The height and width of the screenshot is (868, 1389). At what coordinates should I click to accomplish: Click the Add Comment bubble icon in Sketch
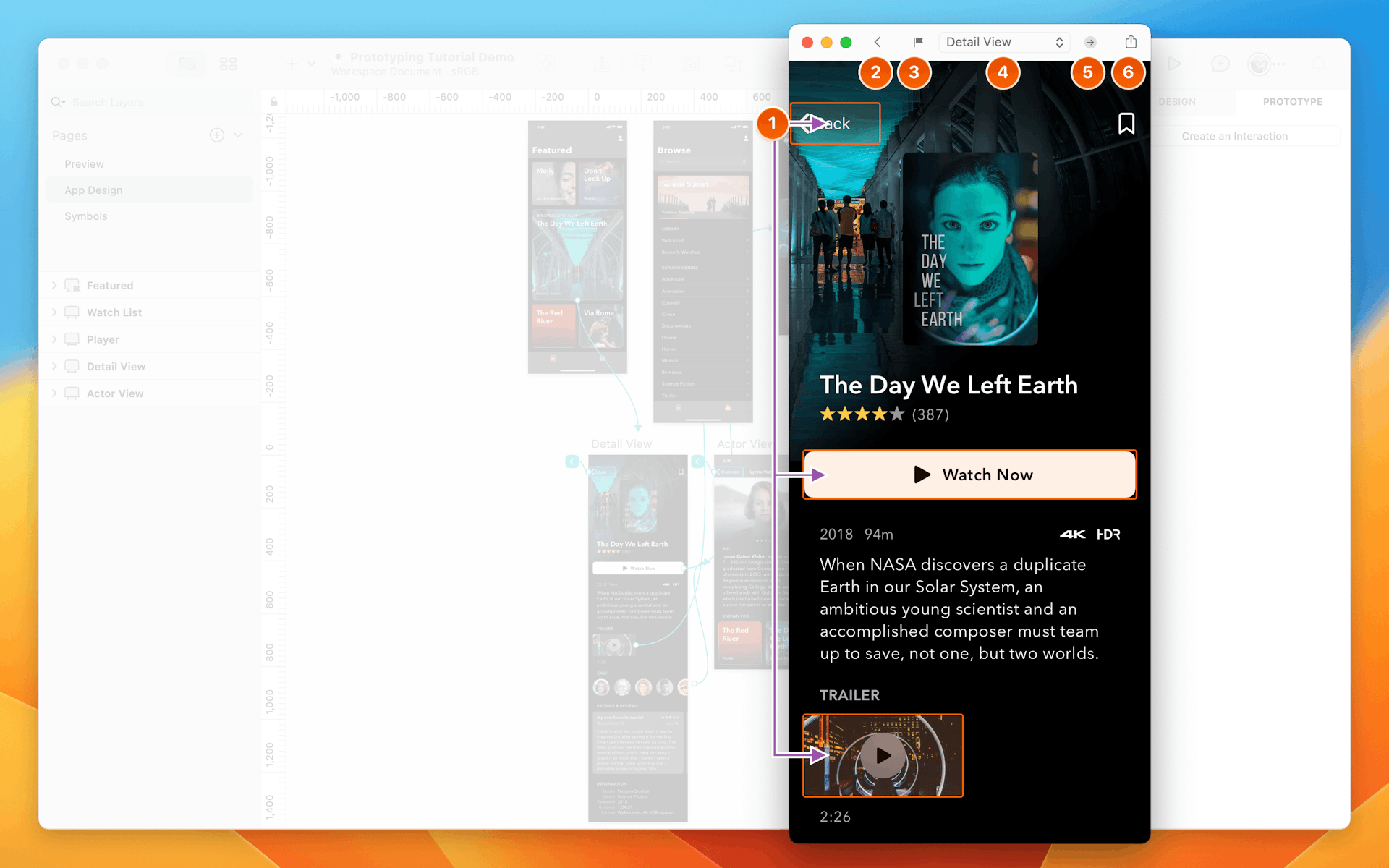pyautogui.click(x=1220, y=64)
